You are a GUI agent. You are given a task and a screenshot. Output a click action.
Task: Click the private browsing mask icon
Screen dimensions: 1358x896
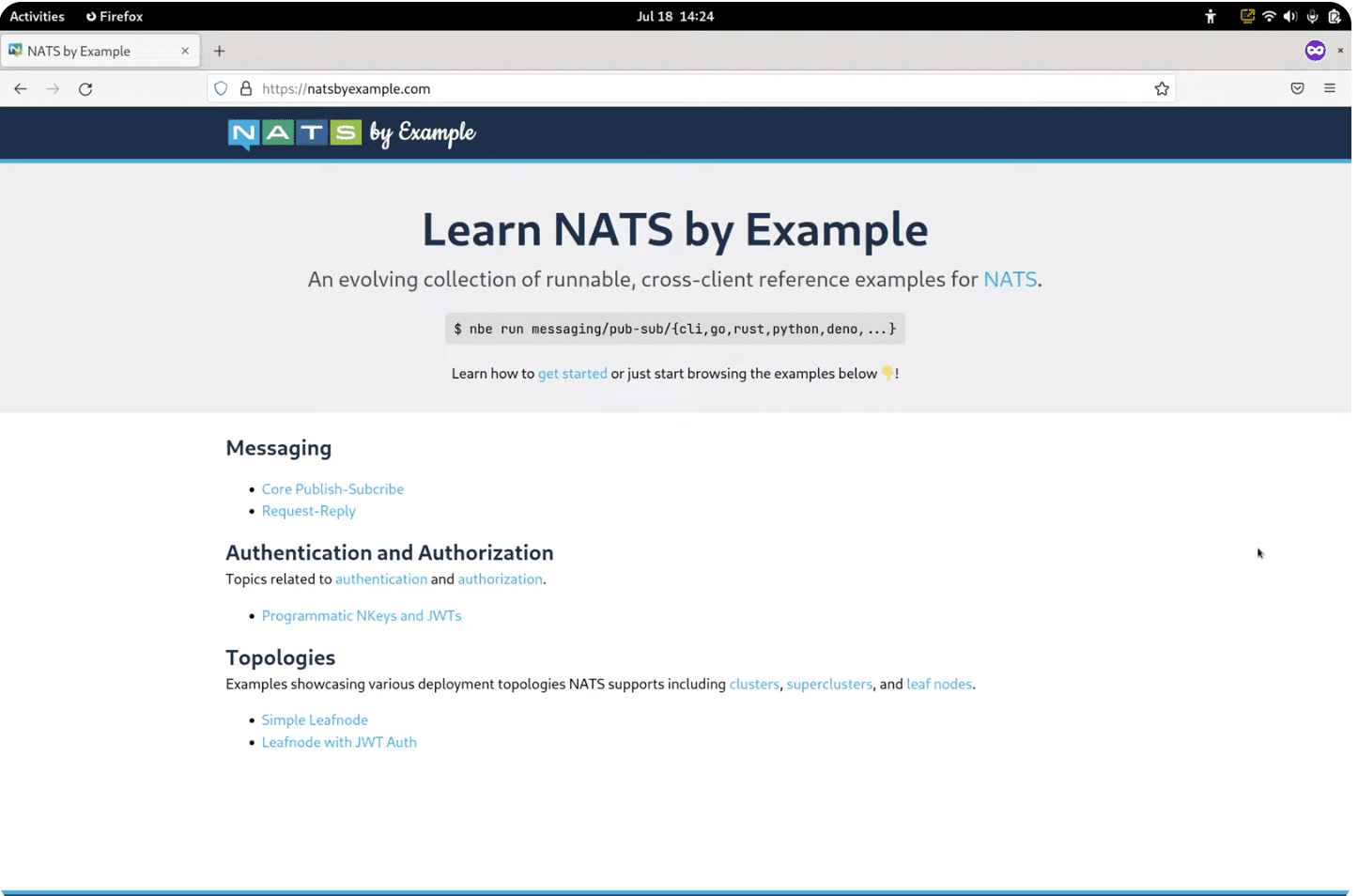point(1315,51)
